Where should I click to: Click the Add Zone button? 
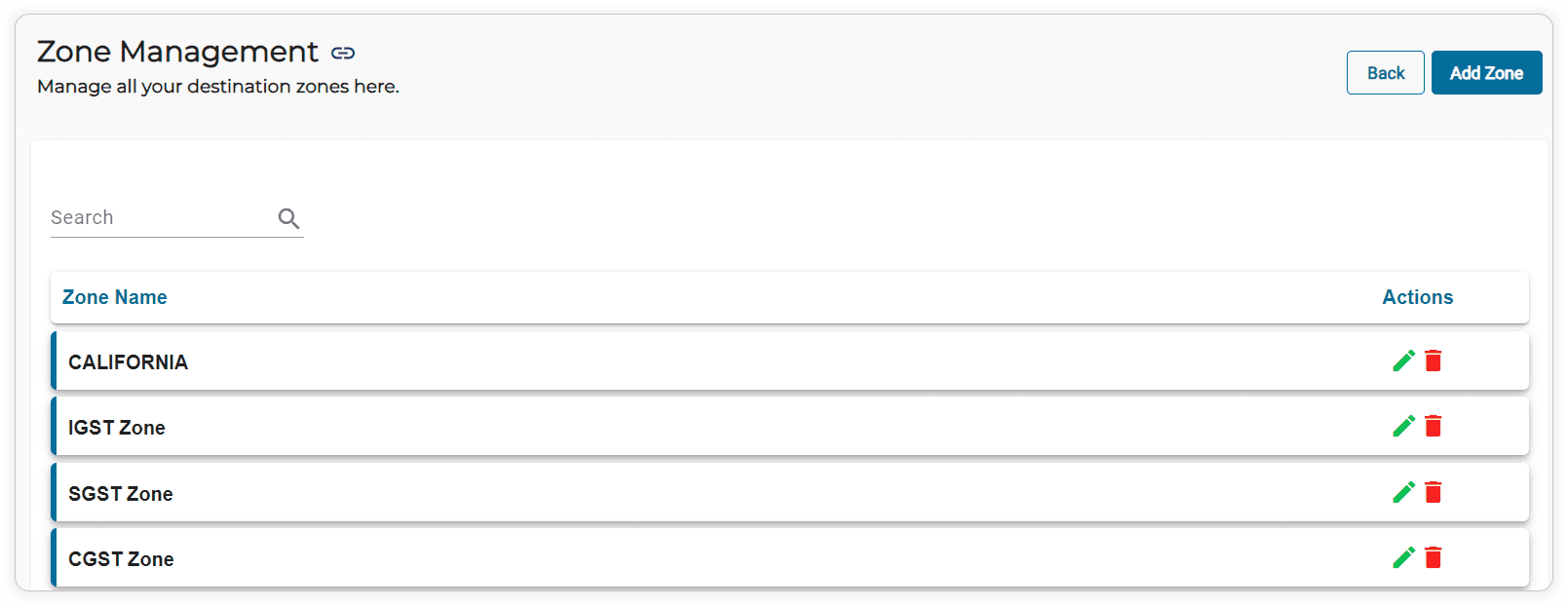pyautogui.click(x=1486, y=73)
